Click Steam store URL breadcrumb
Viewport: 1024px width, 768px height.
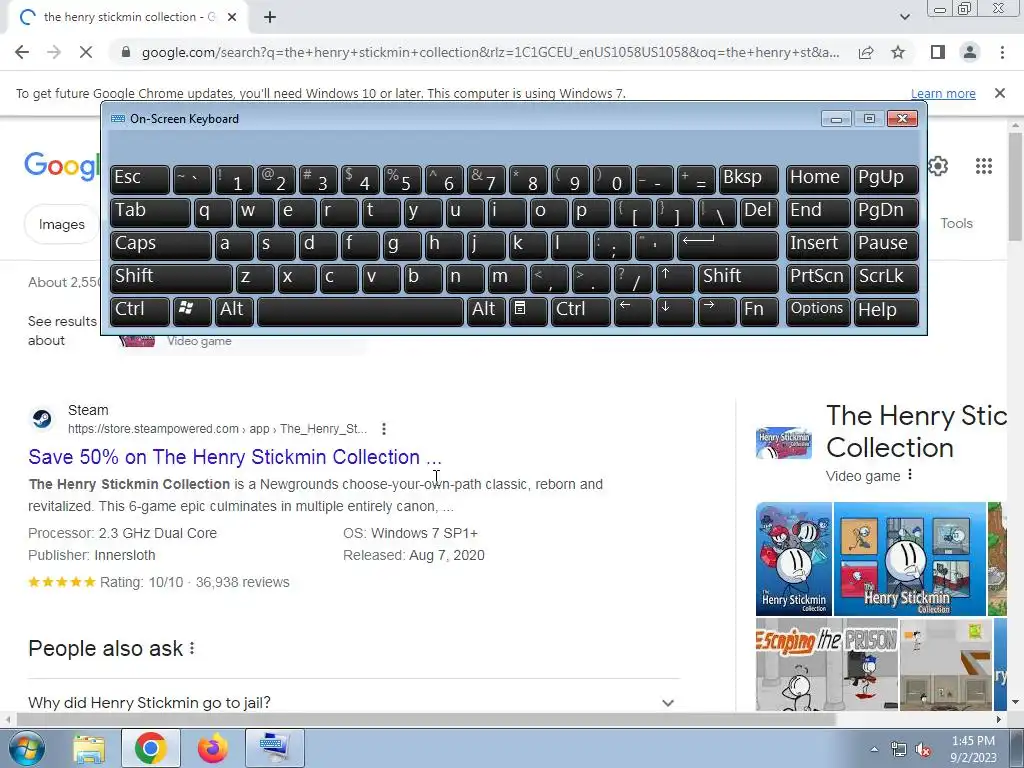coord(217,429)
